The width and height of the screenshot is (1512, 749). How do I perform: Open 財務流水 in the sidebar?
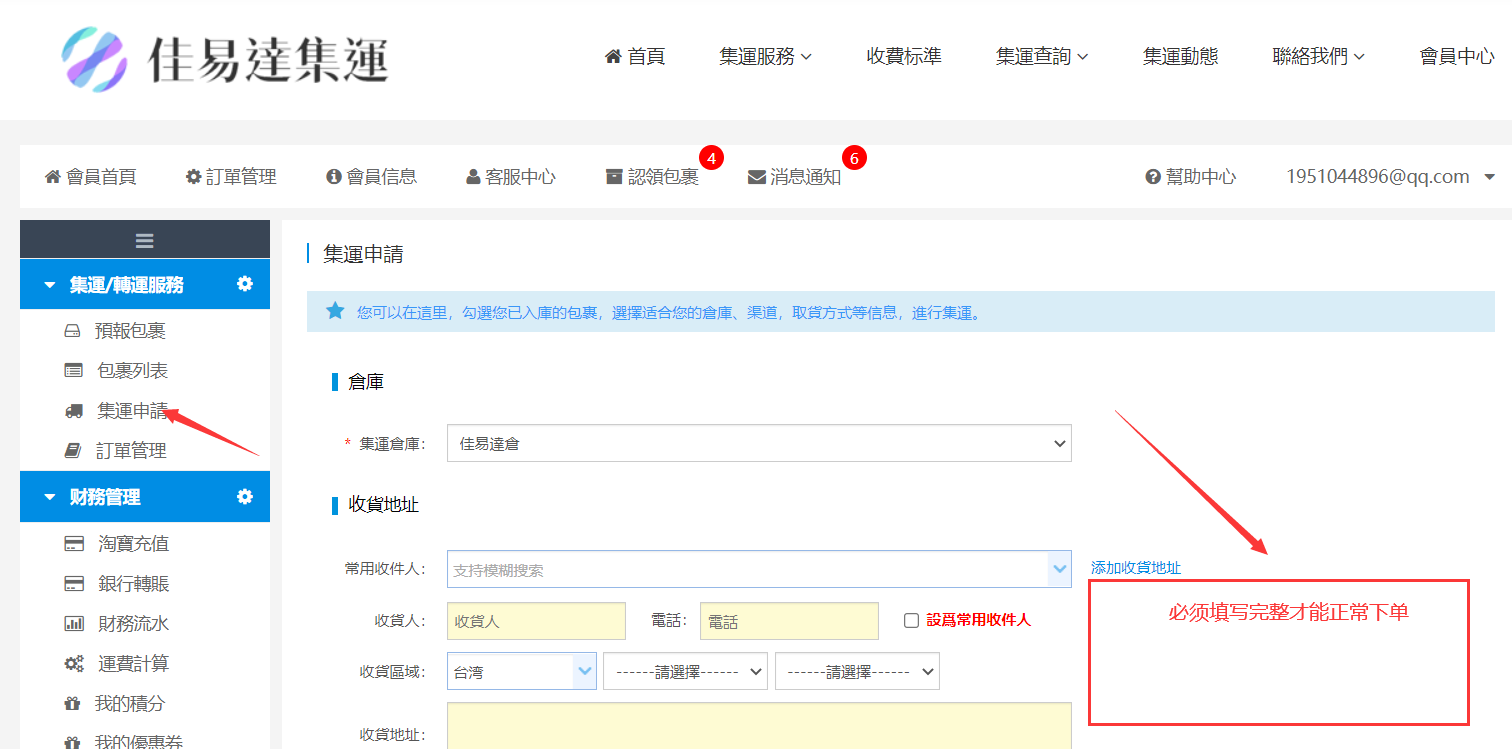click(x=133, y=624)
